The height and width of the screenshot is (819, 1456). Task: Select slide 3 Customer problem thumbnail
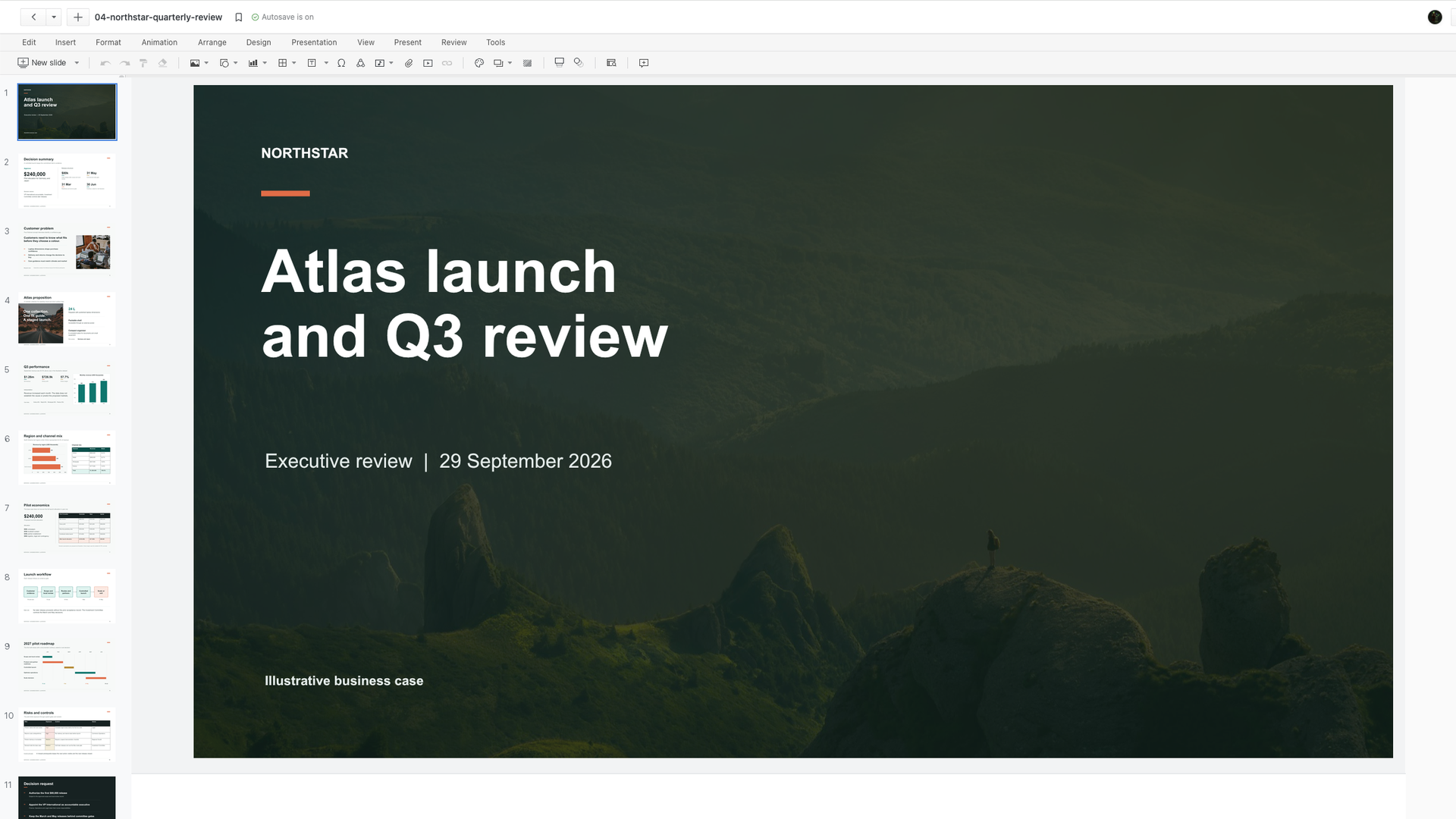67,250
